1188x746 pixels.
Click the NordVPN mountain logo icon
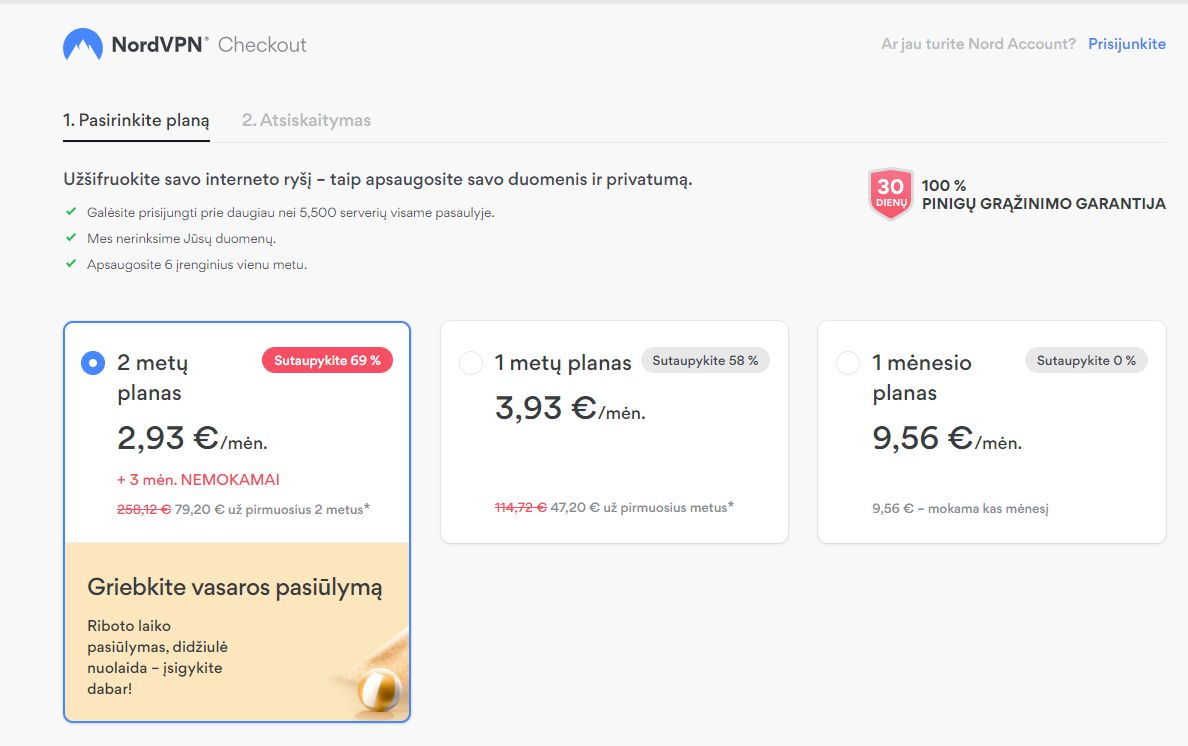82,45
